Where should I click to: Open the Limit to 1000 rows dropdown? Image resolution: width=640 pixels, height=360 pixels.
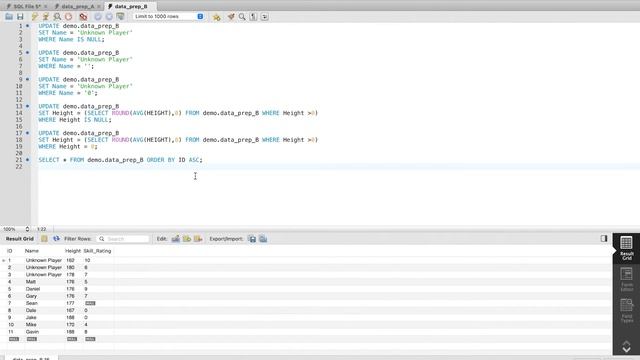(168, 16)
